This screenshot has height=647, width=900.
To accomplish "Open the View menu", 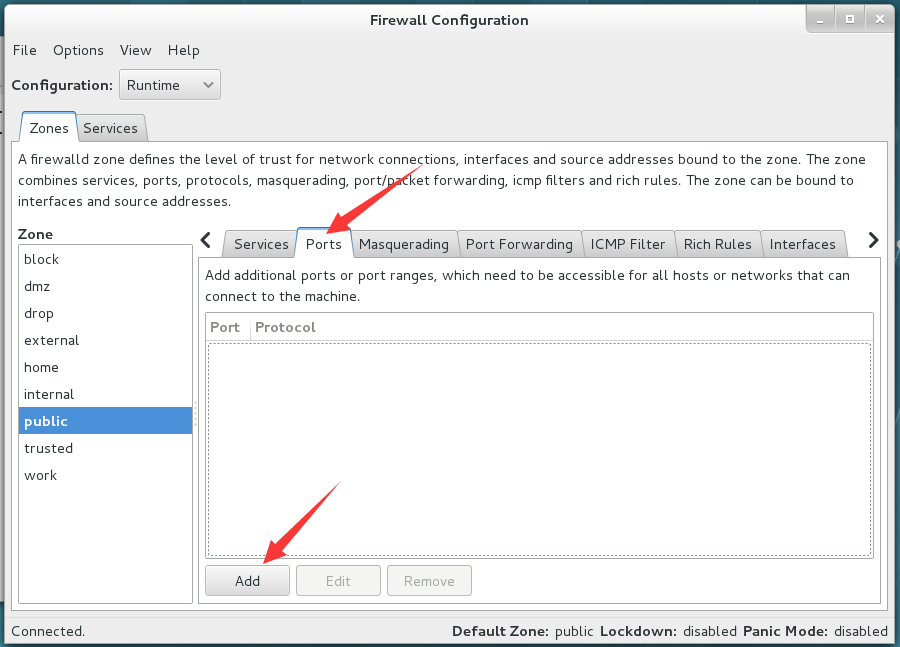I will coord(135,51).
